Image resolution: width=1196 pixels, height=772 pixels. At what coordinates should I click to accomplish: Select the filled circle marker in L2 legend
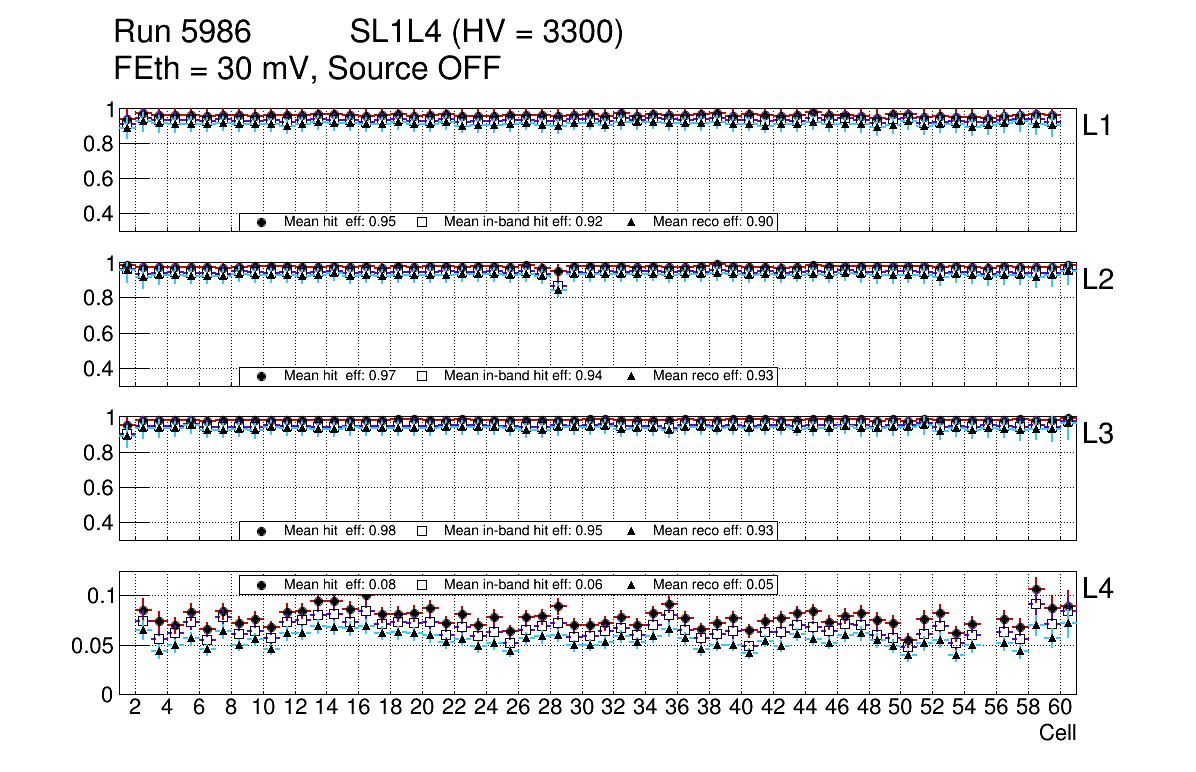click(x=262, y=376)
